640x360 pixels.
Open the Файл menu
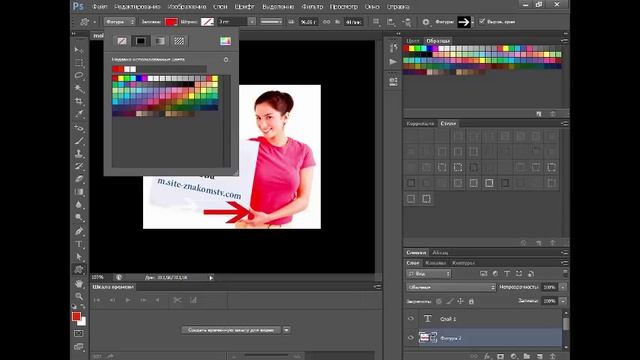pyautogui.click(x=100, y=7)
